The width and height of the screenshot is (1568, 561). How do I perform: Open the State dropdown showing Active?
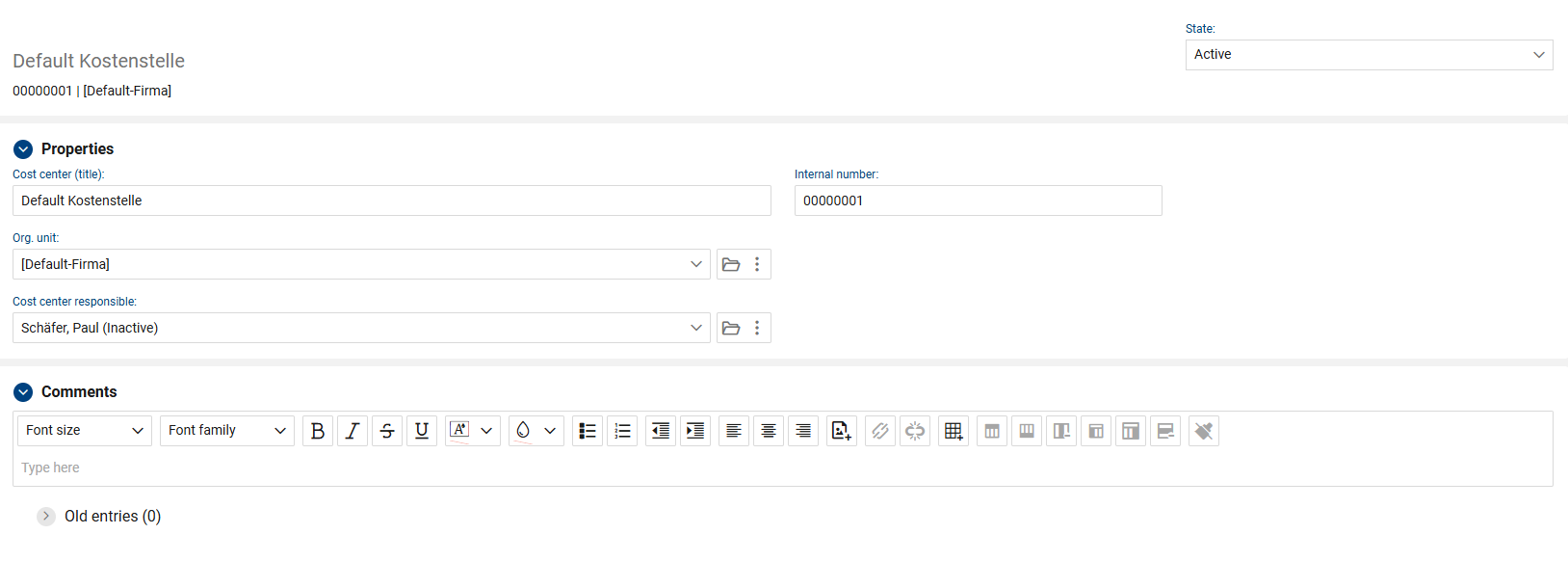[x=1369, y=55]
